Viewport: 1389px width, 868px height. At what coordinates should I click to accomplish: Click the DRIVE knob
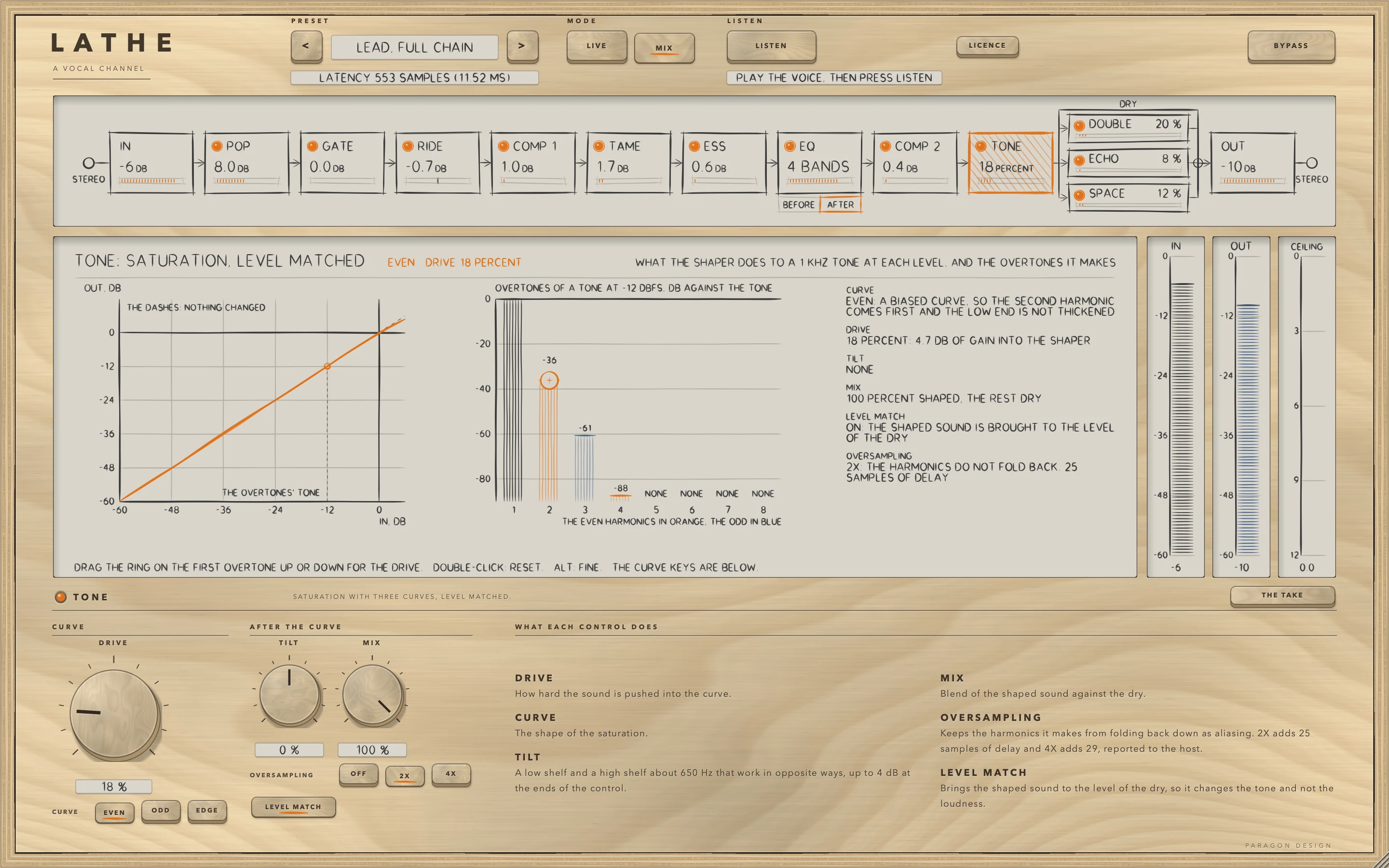click(114, 714)
